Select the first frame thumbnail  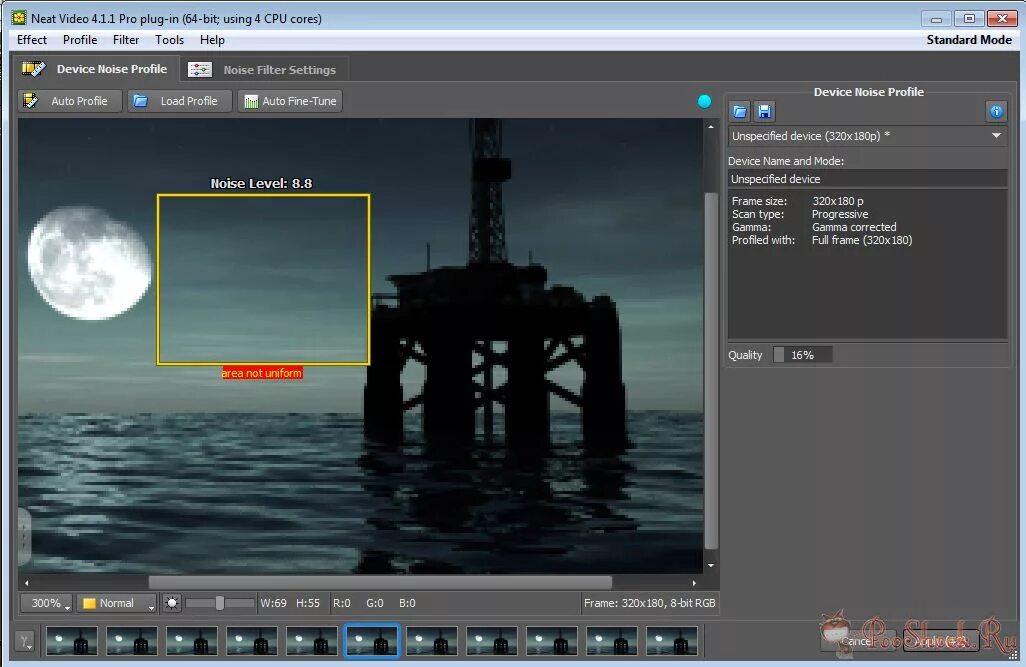[72, 641]
